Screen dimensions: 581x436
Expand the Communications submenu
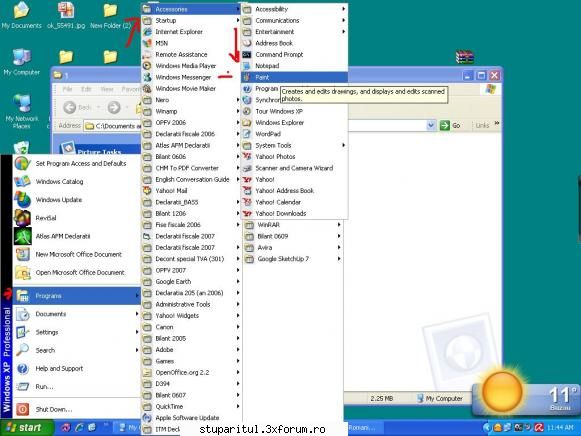coord(294,20)
